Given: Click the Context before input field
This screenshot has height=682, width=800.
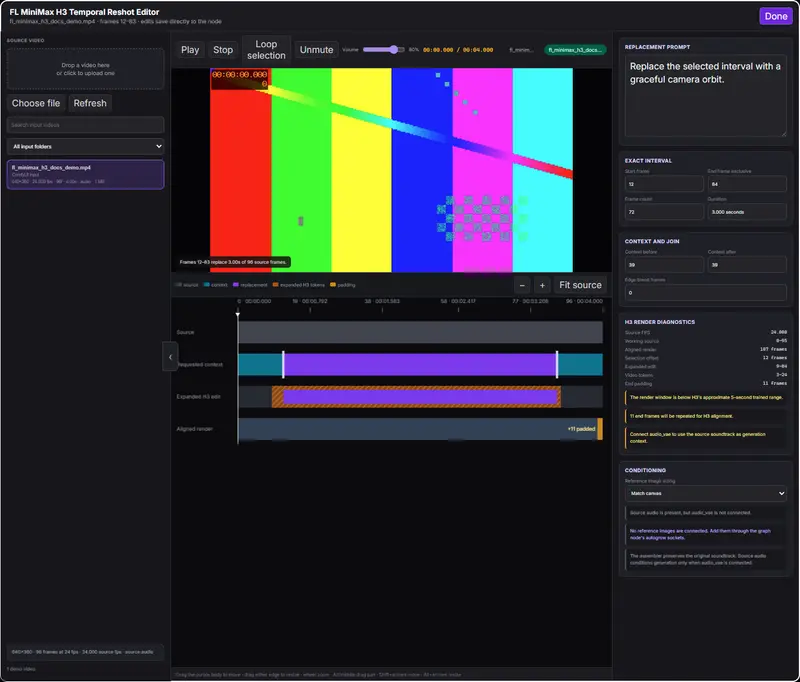Looking at the screenshot, I should (x=664, y=265).
